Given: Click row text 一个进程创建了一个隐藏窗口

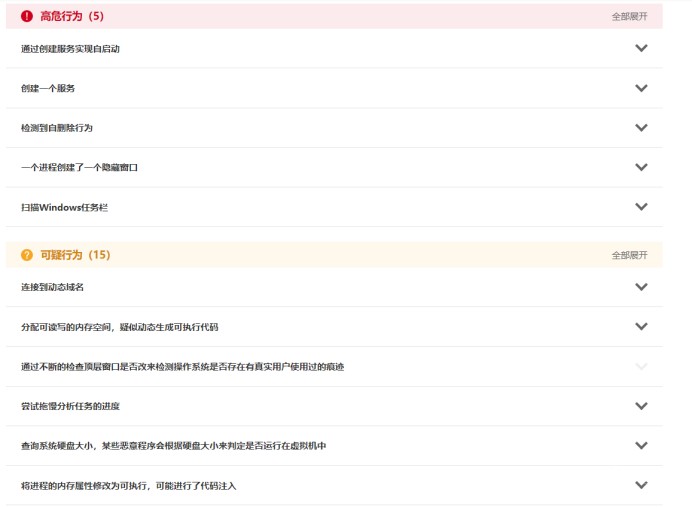Looking at the screenshot, I should tap(79, 168).
